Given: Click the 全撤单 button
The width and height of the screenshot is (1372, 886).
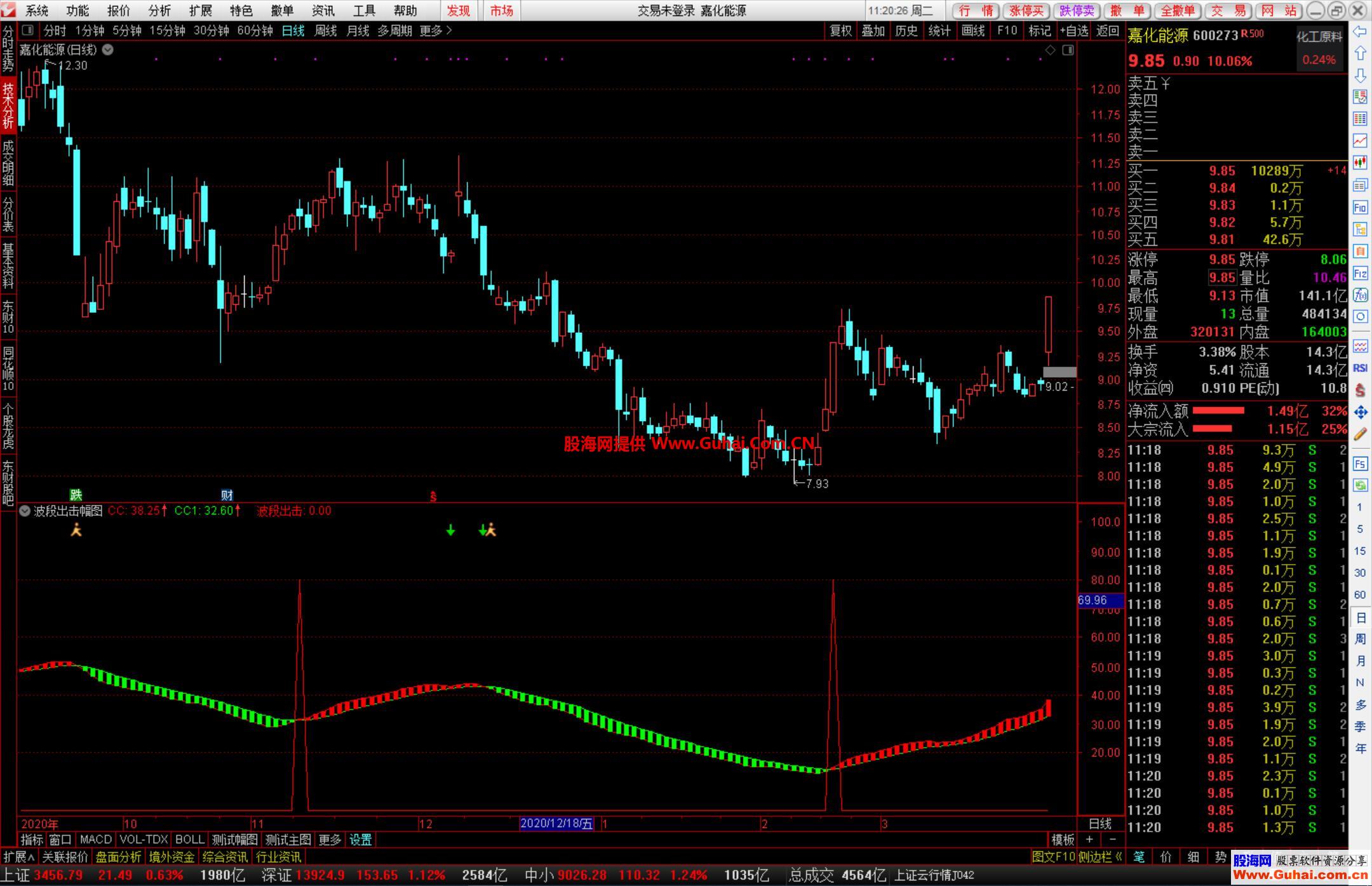Looking at the screenshot, I should coord(1178,11).
